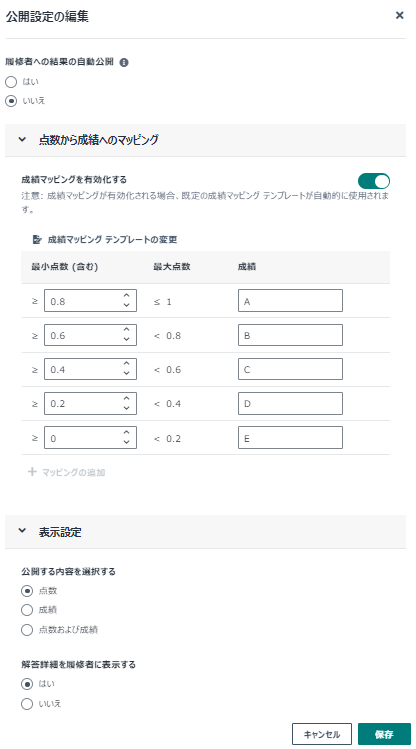The image size is (416, 749).
Task: Open 成績マッピング テンプレートの変更 link
Action: click(x=112, y=239)
